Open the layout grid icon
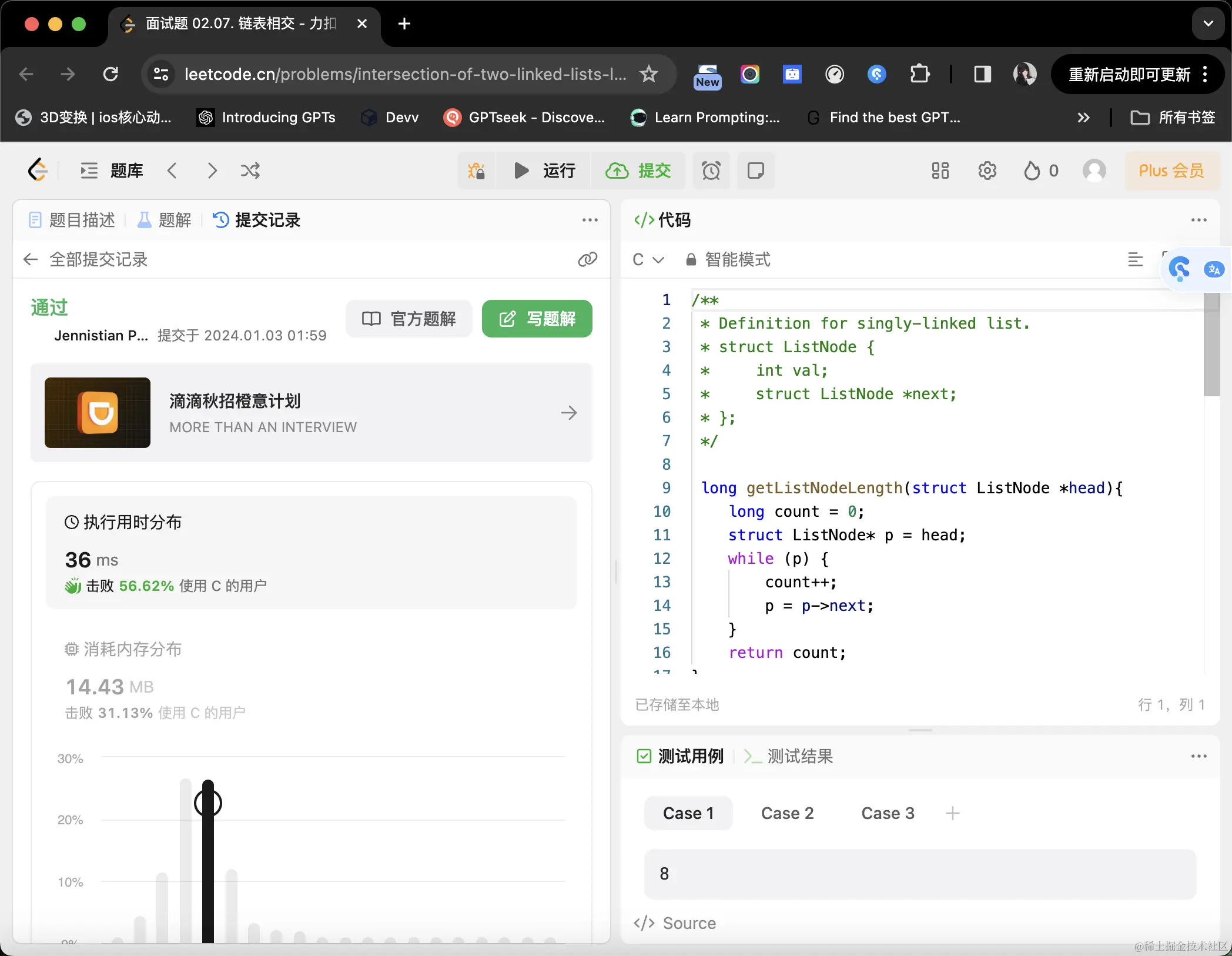Viewport: 1232px width, 956px height. (x=940, y=171)
